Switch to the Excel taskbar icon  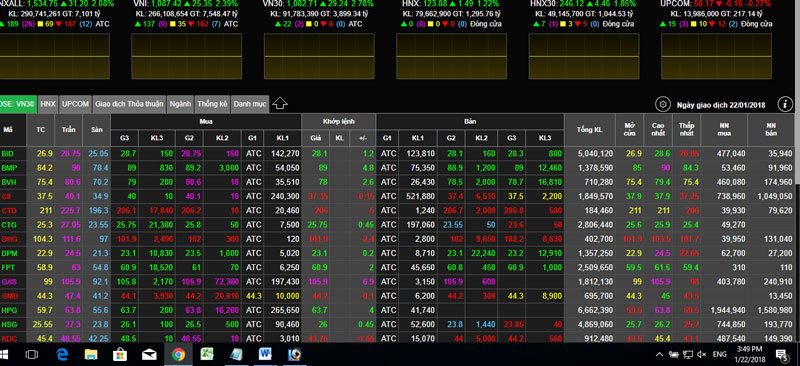coord(207,354)
